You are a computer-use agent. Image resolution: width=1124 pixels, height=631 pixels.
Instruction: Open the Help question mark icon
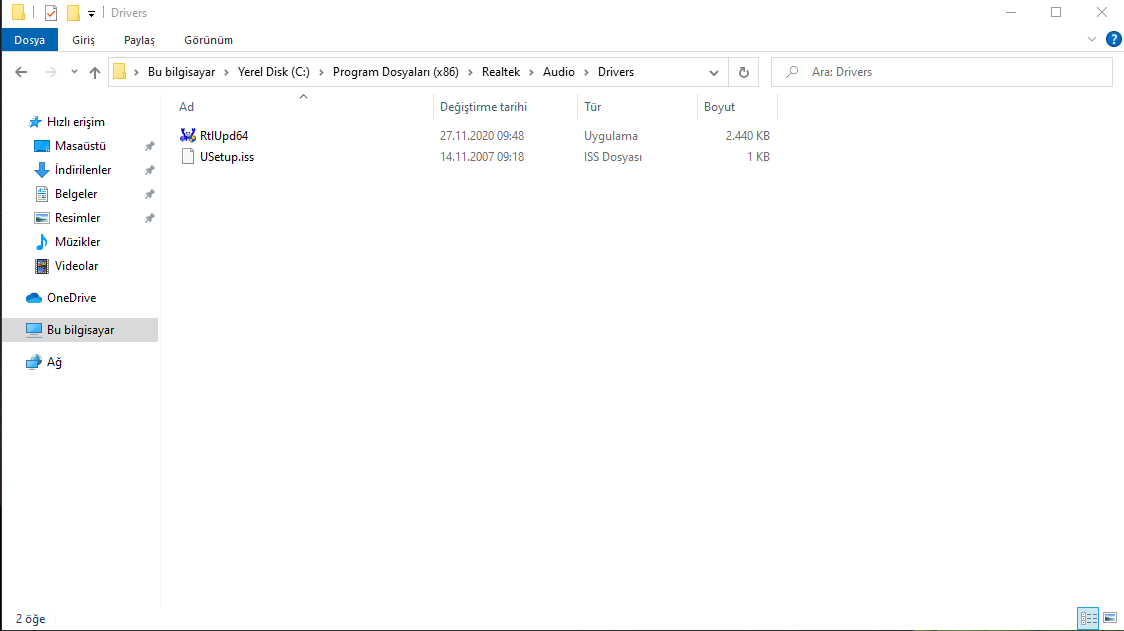(x=1113, y=39)
